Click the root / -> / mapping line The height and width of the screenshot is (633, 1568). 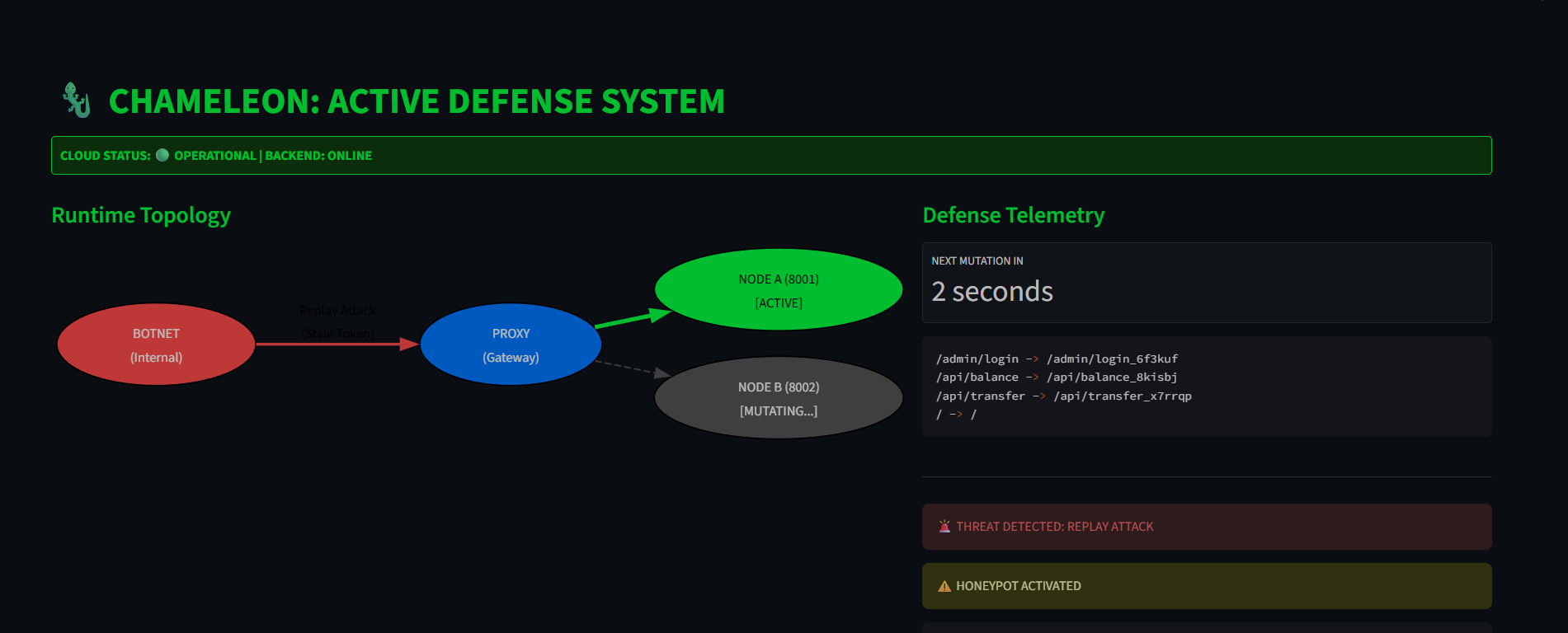click(x=956, y=414)
